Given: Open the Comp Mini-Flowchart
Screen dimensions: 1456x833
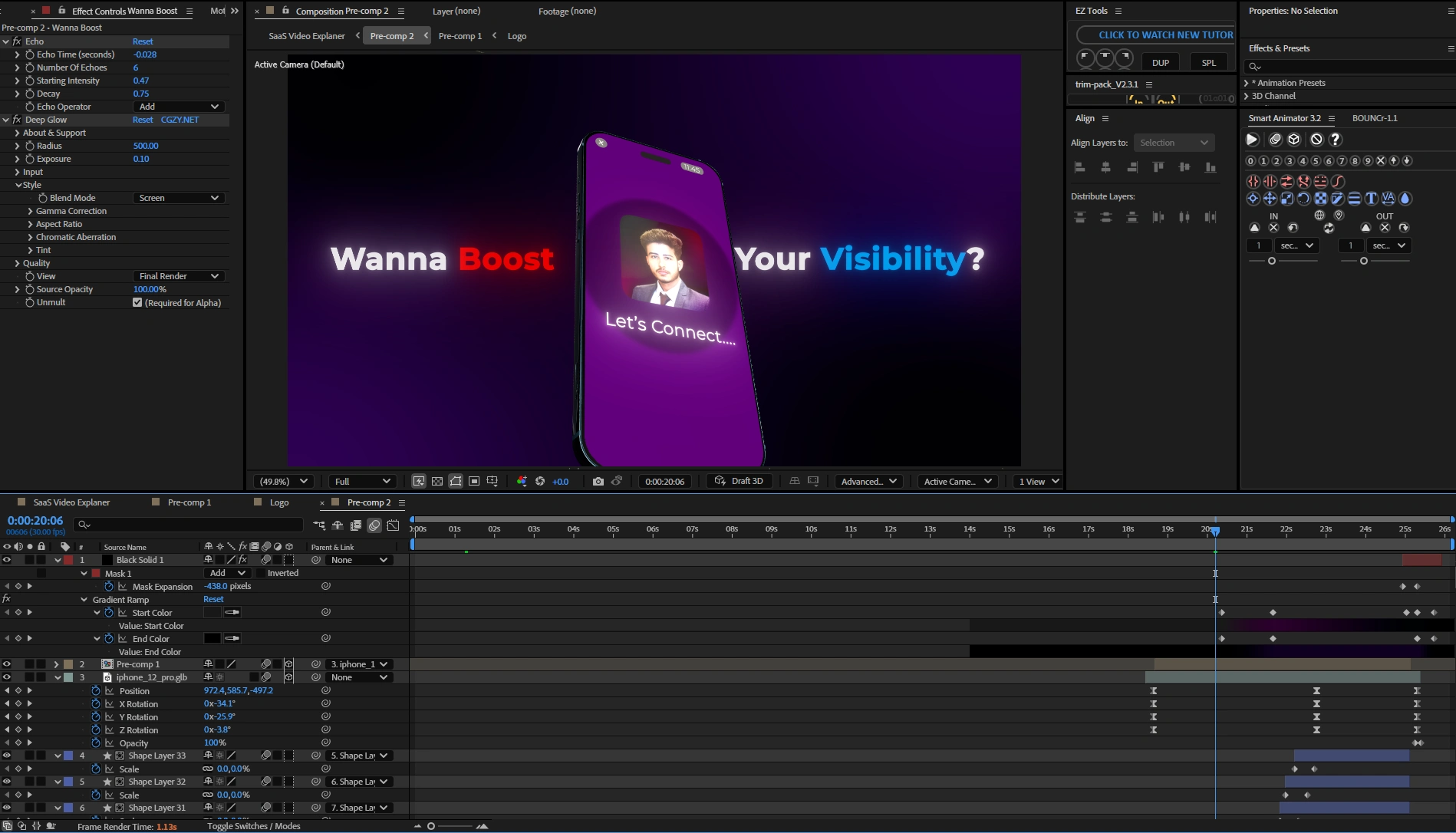Looking at the screenshot, I should pyautogui.click(x=319, y=525).
